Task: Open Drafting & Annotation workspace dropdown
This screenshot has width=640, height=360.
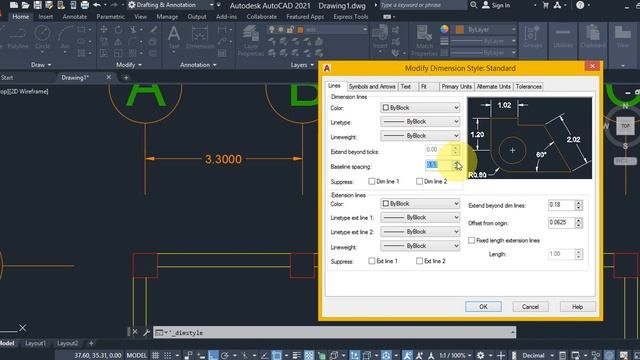Action: 171,5
